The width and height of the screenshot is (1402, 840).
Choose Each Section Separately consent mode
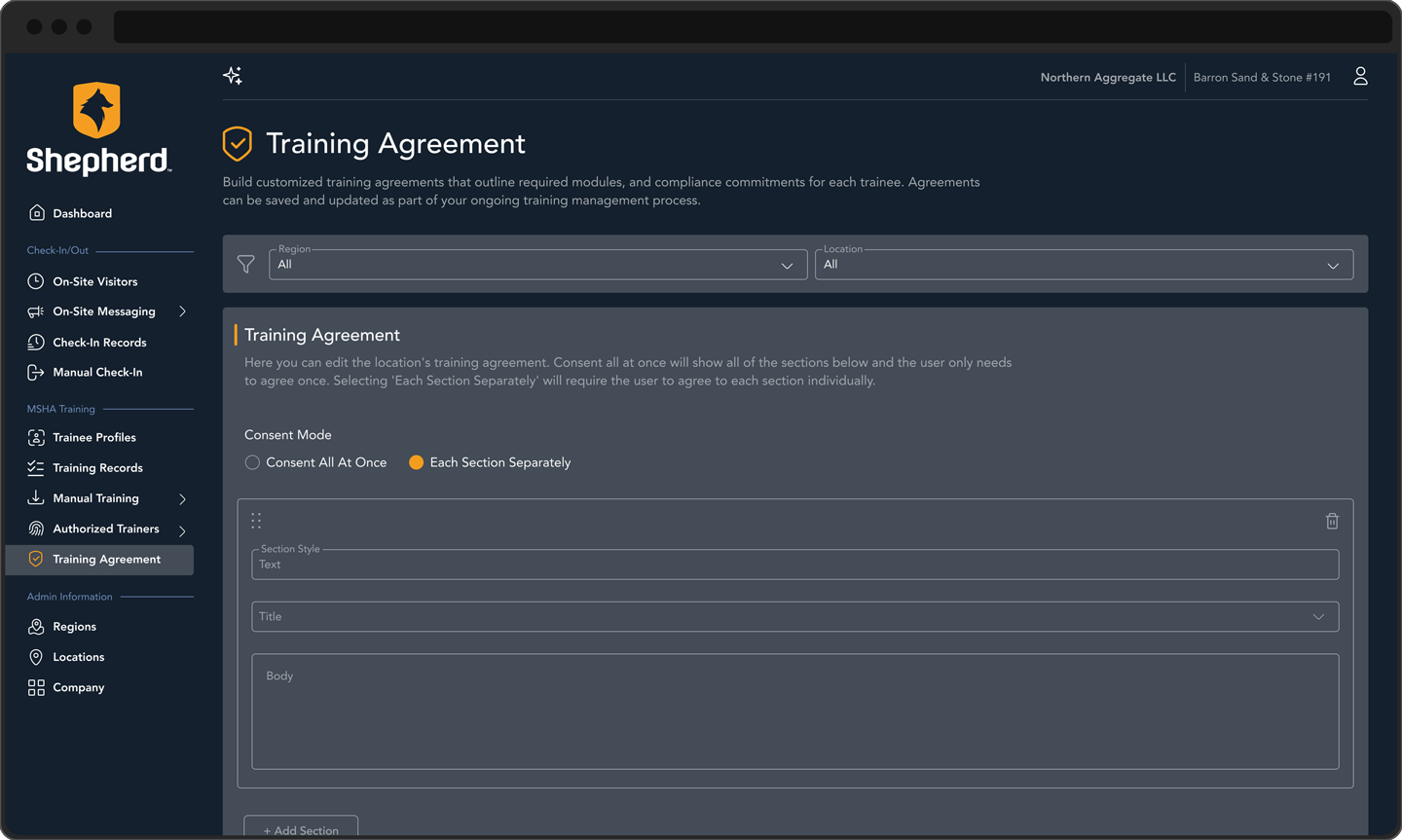(417, 462)
